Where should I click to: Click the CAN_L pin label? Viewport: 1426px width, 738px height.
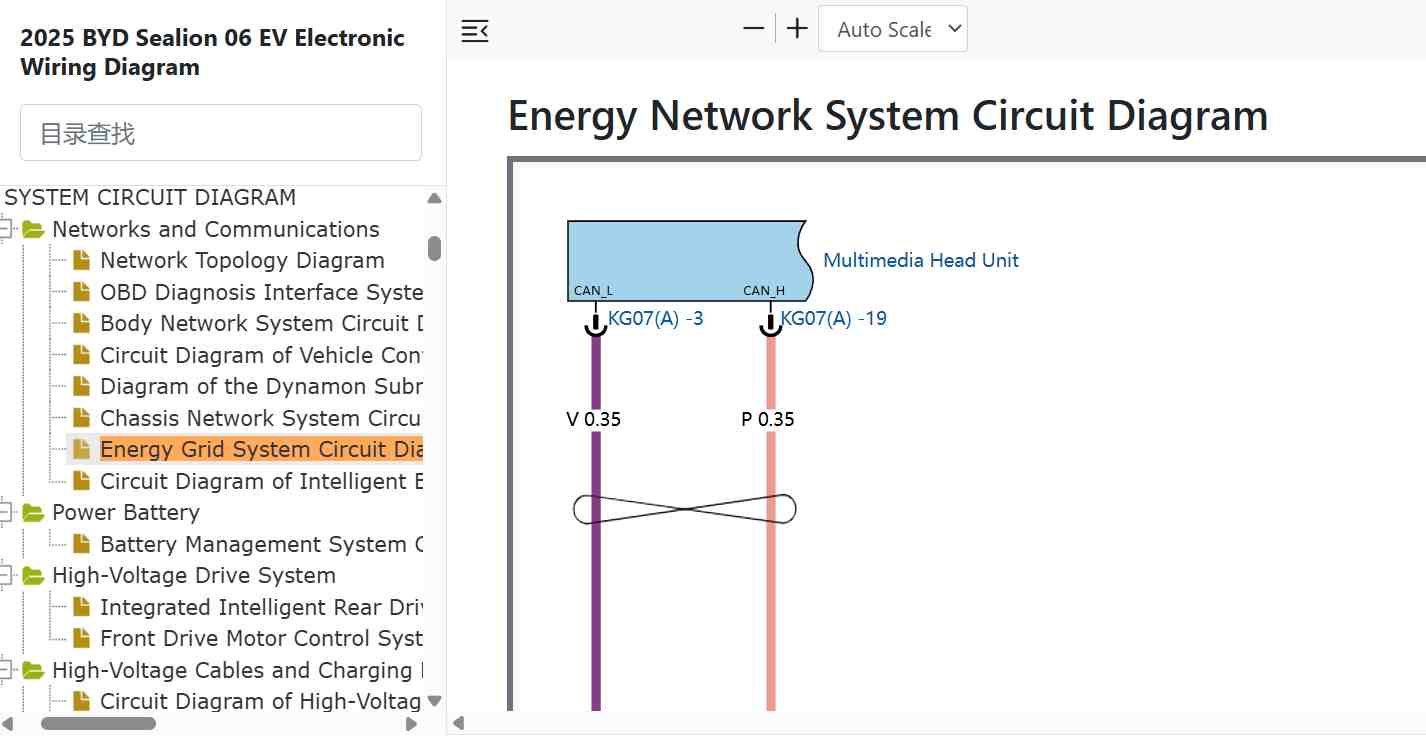593,291
